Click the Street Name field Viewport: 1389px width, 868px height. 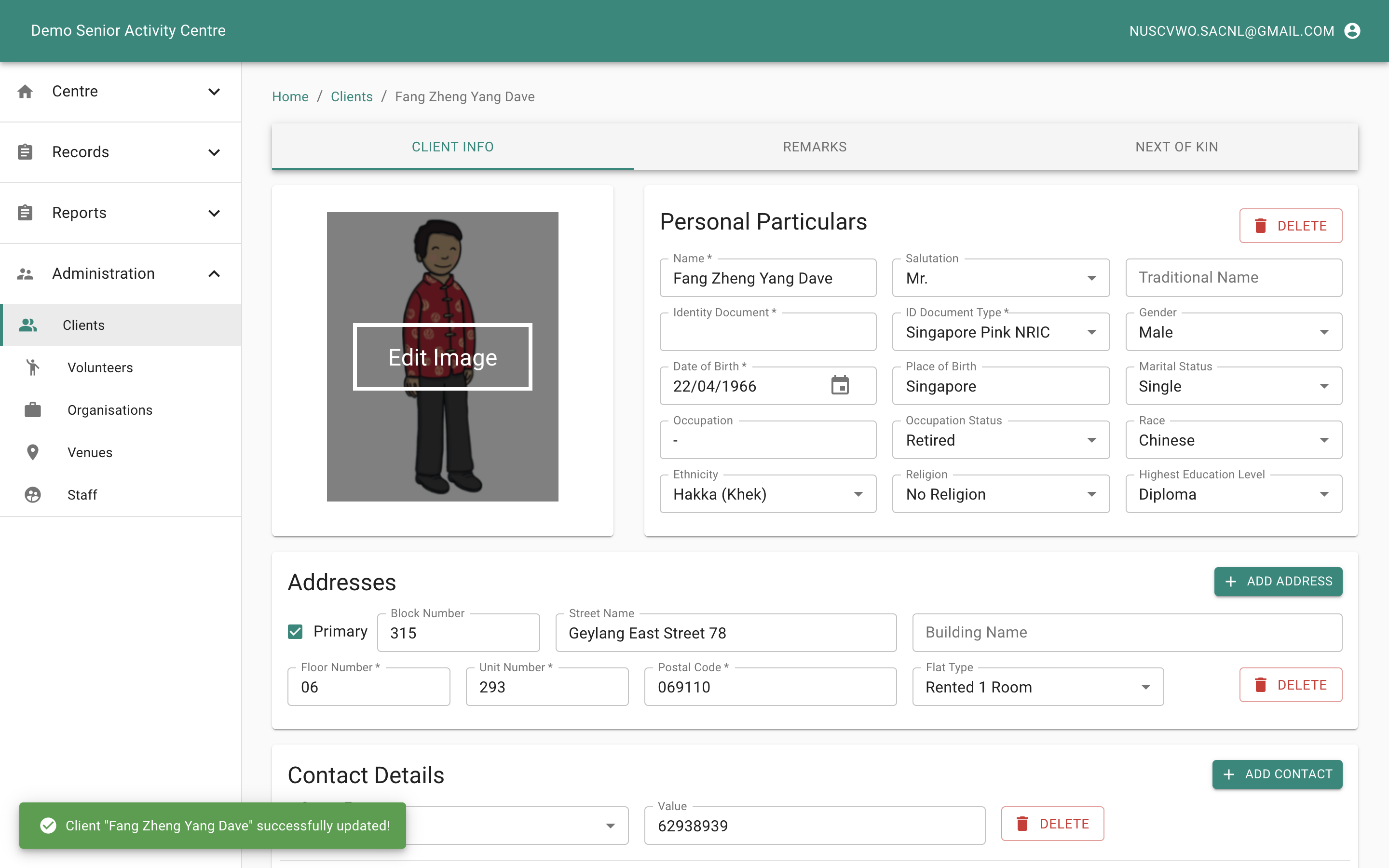point(726,633)
